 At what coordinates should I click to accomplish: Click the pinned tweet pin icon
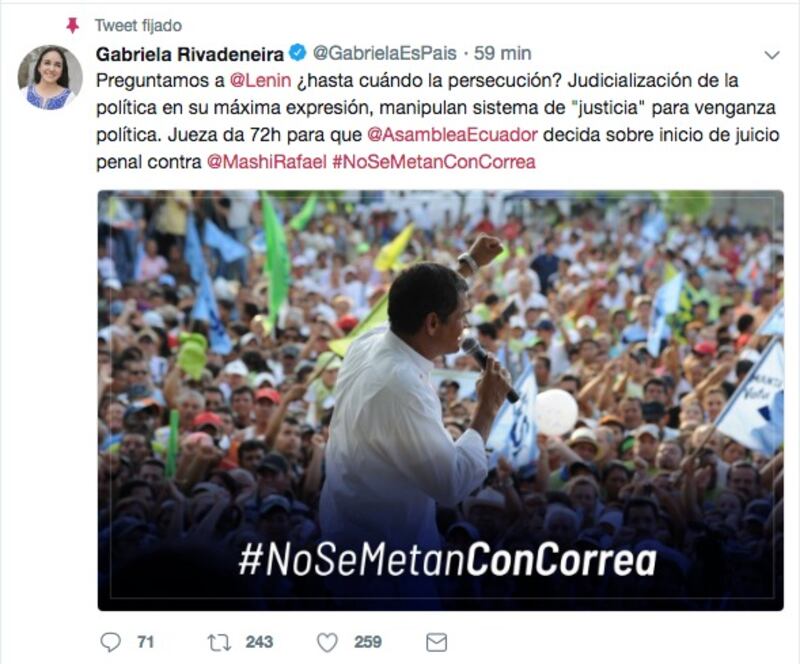(73, 25)
